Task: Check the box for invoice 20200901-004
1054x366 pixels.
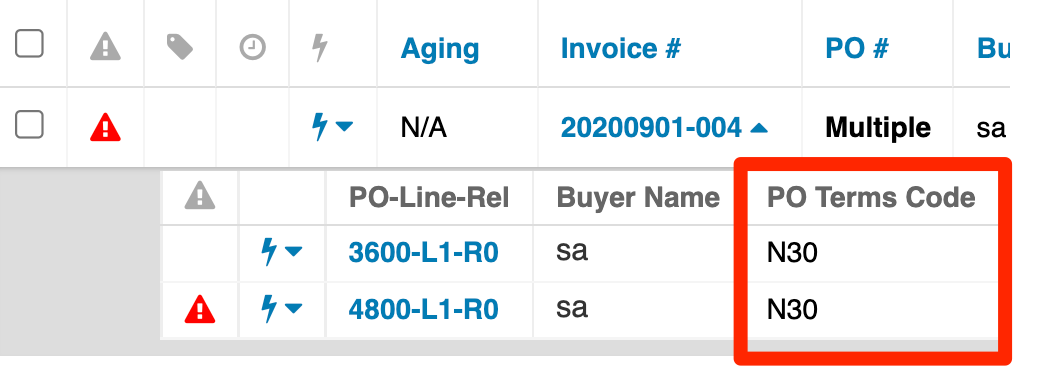Action: coord(30,124)
